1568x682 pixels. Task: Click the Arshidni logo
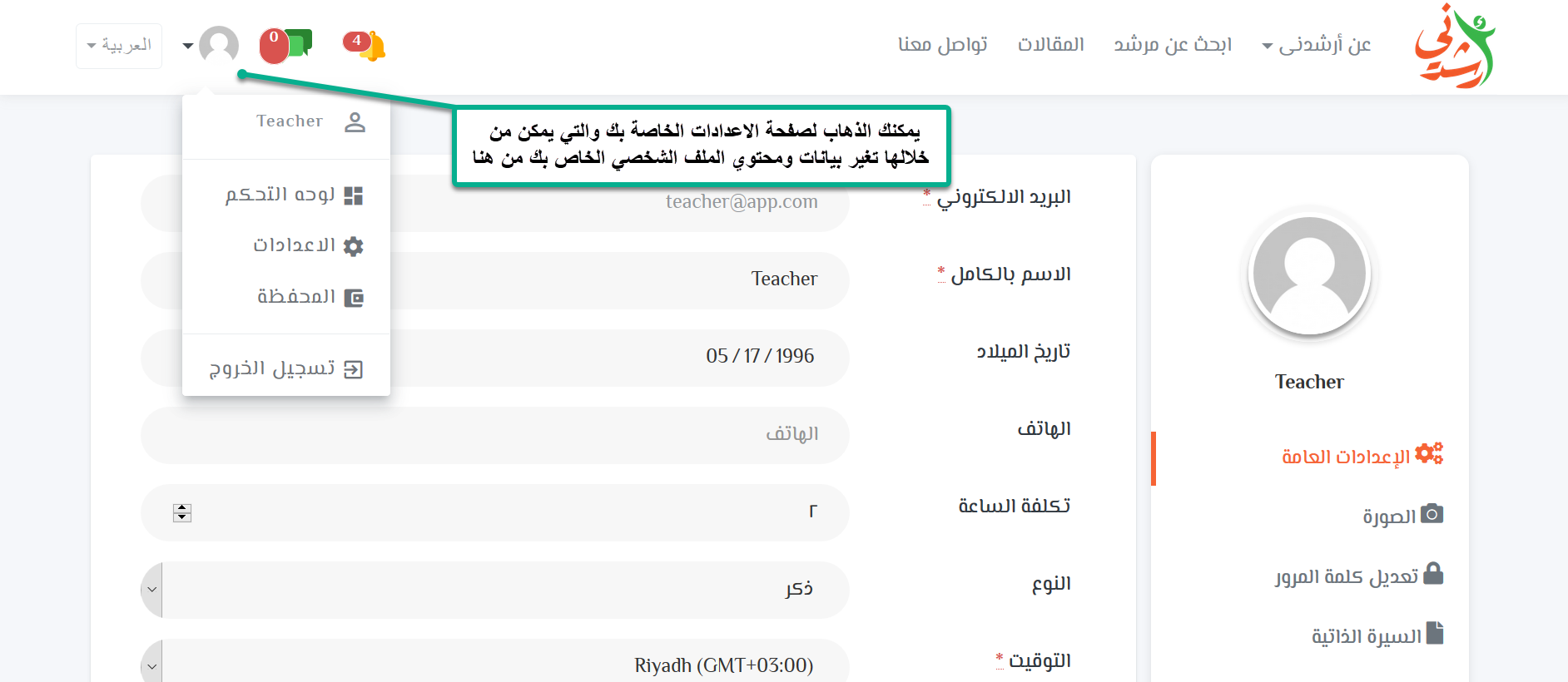click(x=1454, y=47)
